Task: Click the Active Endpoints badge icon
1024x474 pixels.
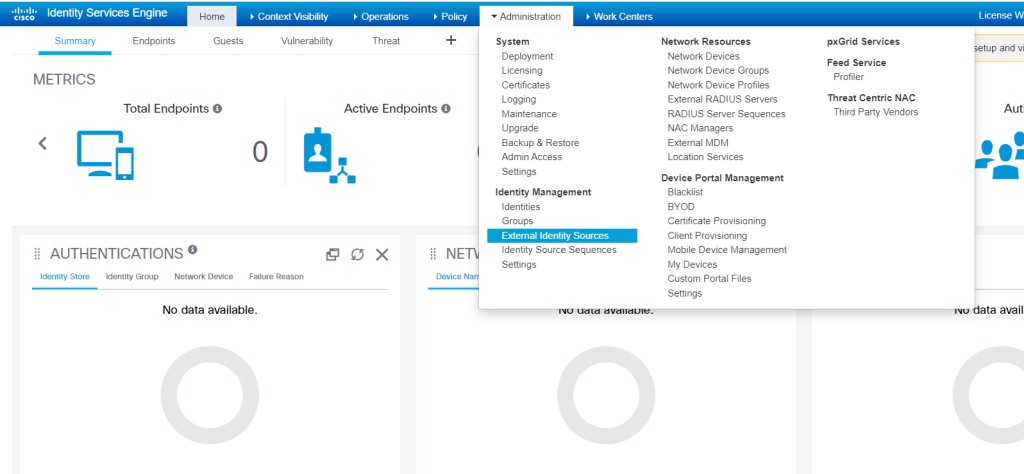Action: point(330,155)
